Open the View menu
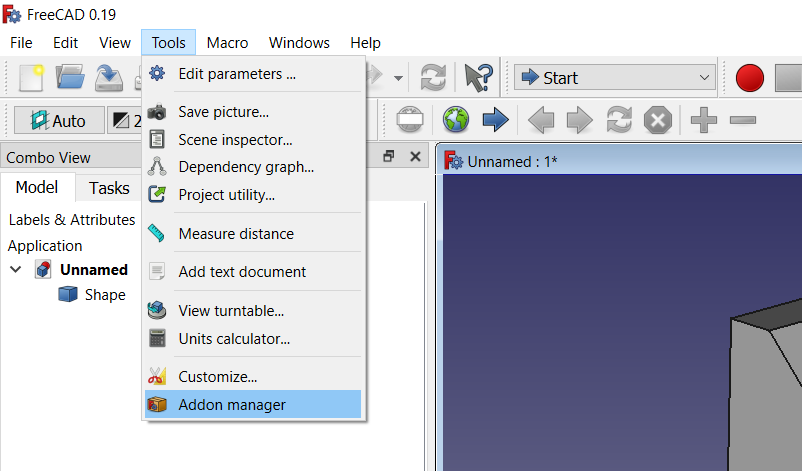The height and width of the screenshot is (471, 802). [x=115, y=43]
